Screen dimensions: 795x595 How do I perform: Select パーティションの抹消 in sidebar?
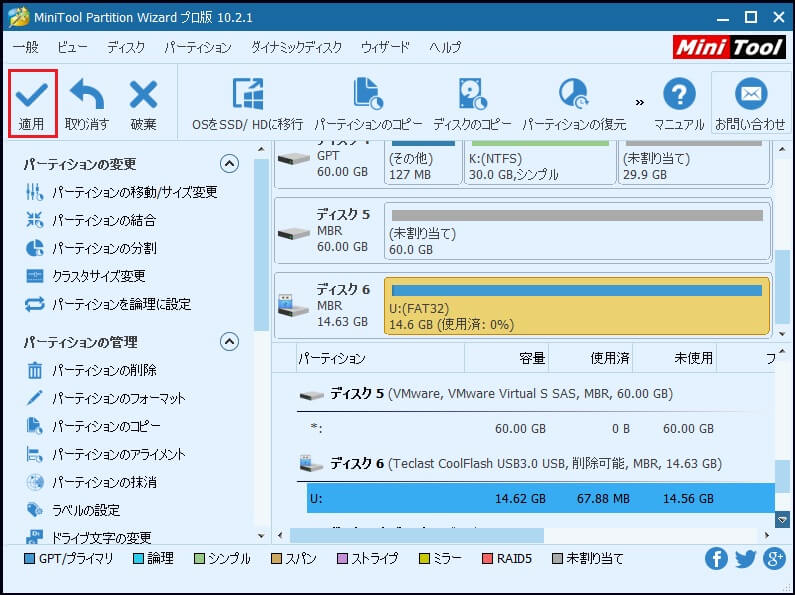(x=91, y=482)
